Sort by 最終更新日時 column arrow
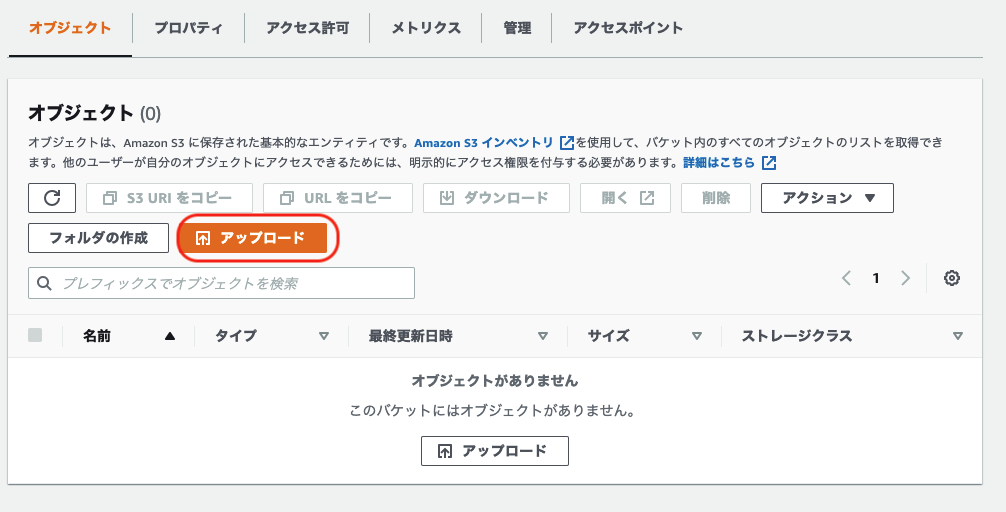The height and width of the screenshot is (512, 1006). [543, 336]
